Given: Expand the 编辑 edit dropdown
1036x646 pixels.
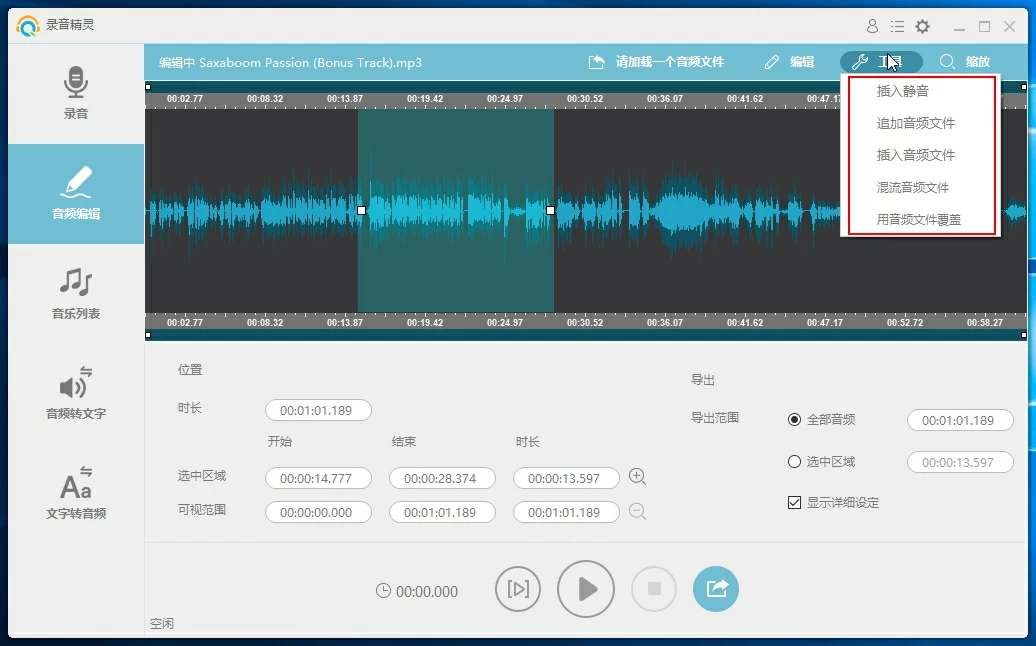Looking at the screenshot, I should point(789,62).
